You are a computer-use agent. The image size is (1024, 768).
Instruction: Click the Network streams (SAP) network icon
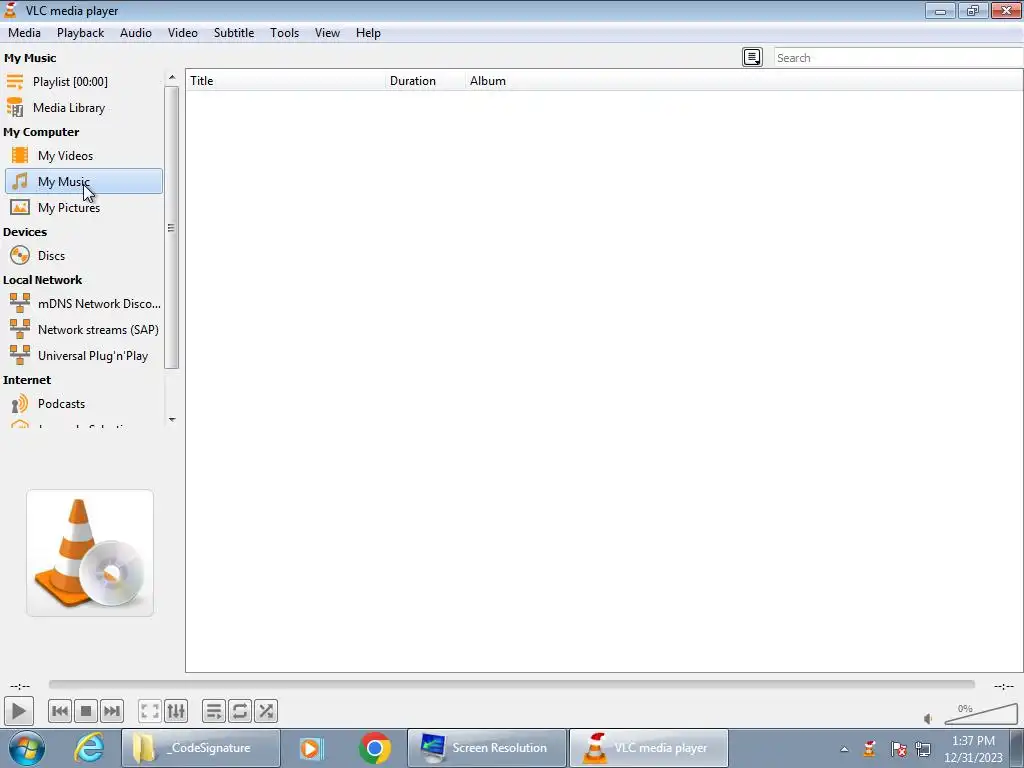[20, 329]
